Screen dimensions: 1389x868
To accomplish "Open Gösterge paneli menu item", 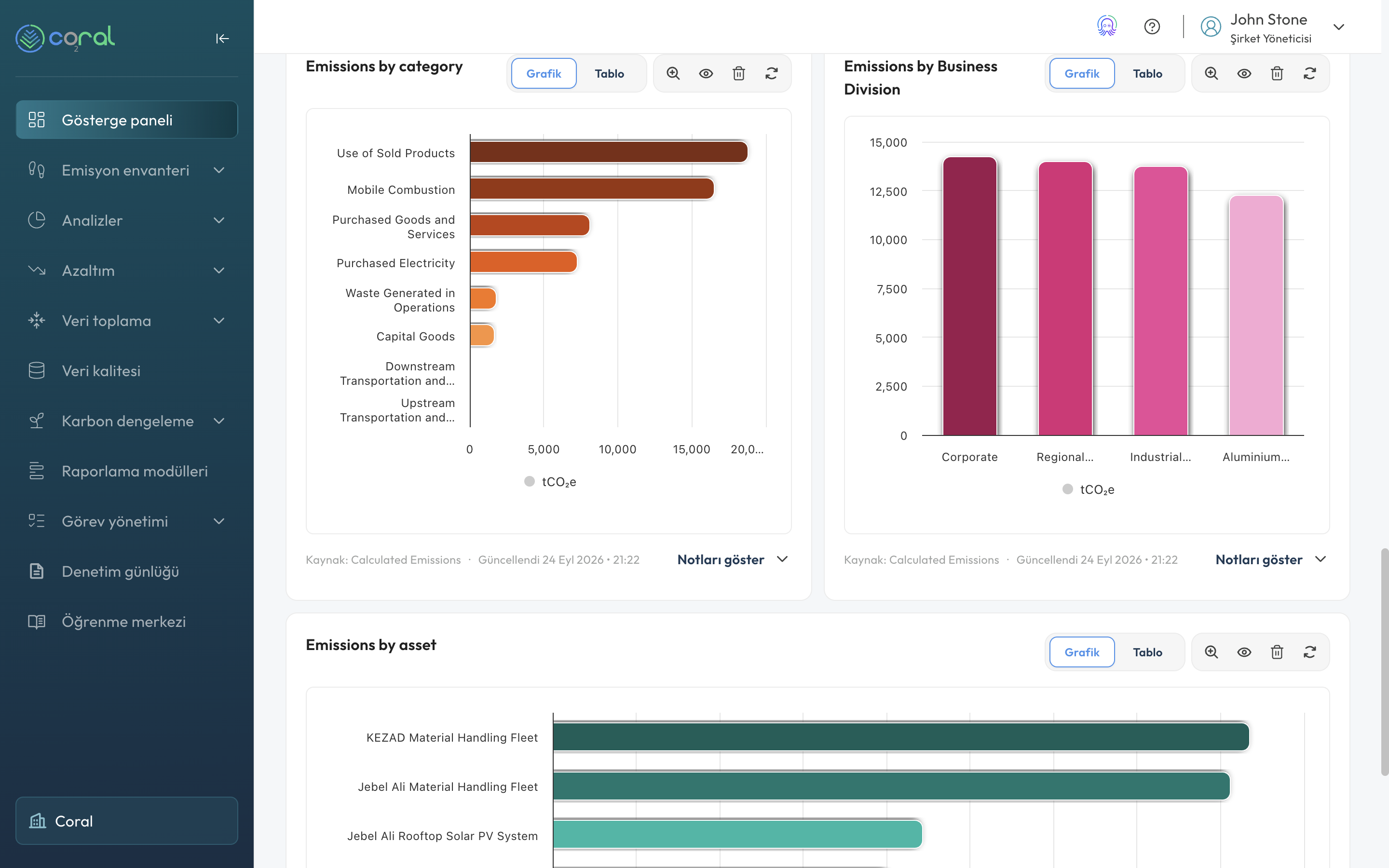I will (x=127, y=120).
